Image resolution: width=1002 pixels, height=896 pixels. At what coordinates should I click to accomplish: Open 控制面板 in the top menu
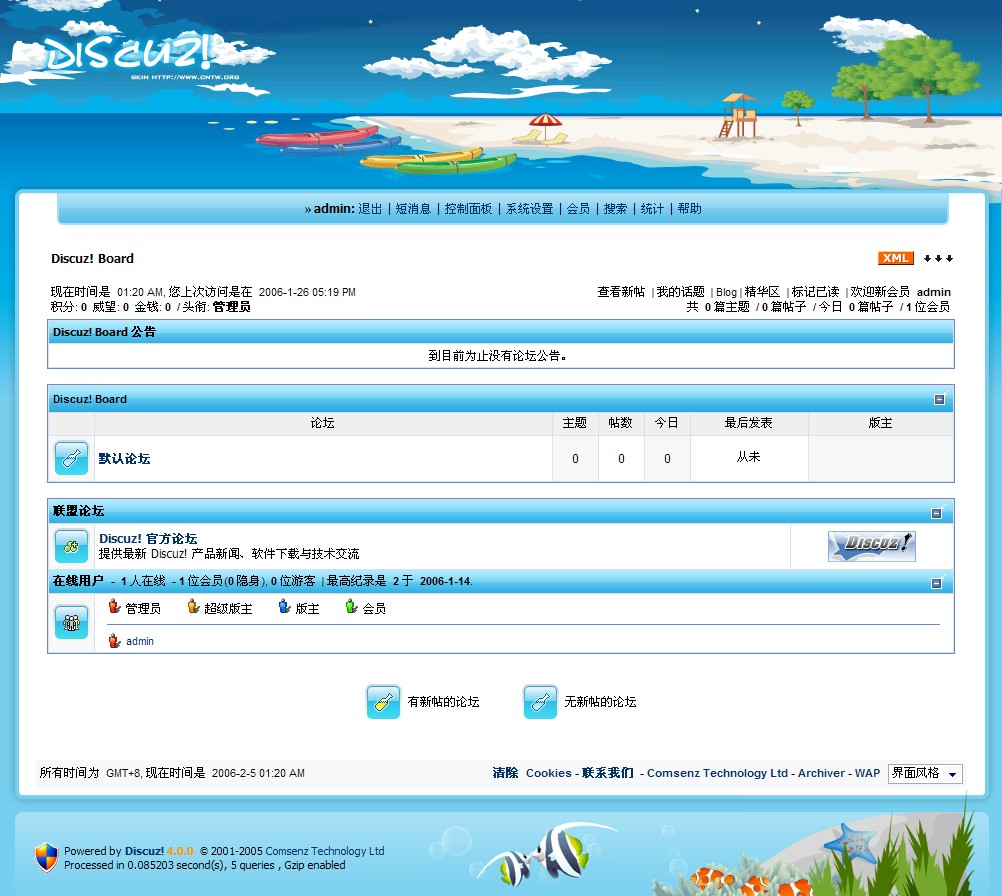[x=468, y=209]
